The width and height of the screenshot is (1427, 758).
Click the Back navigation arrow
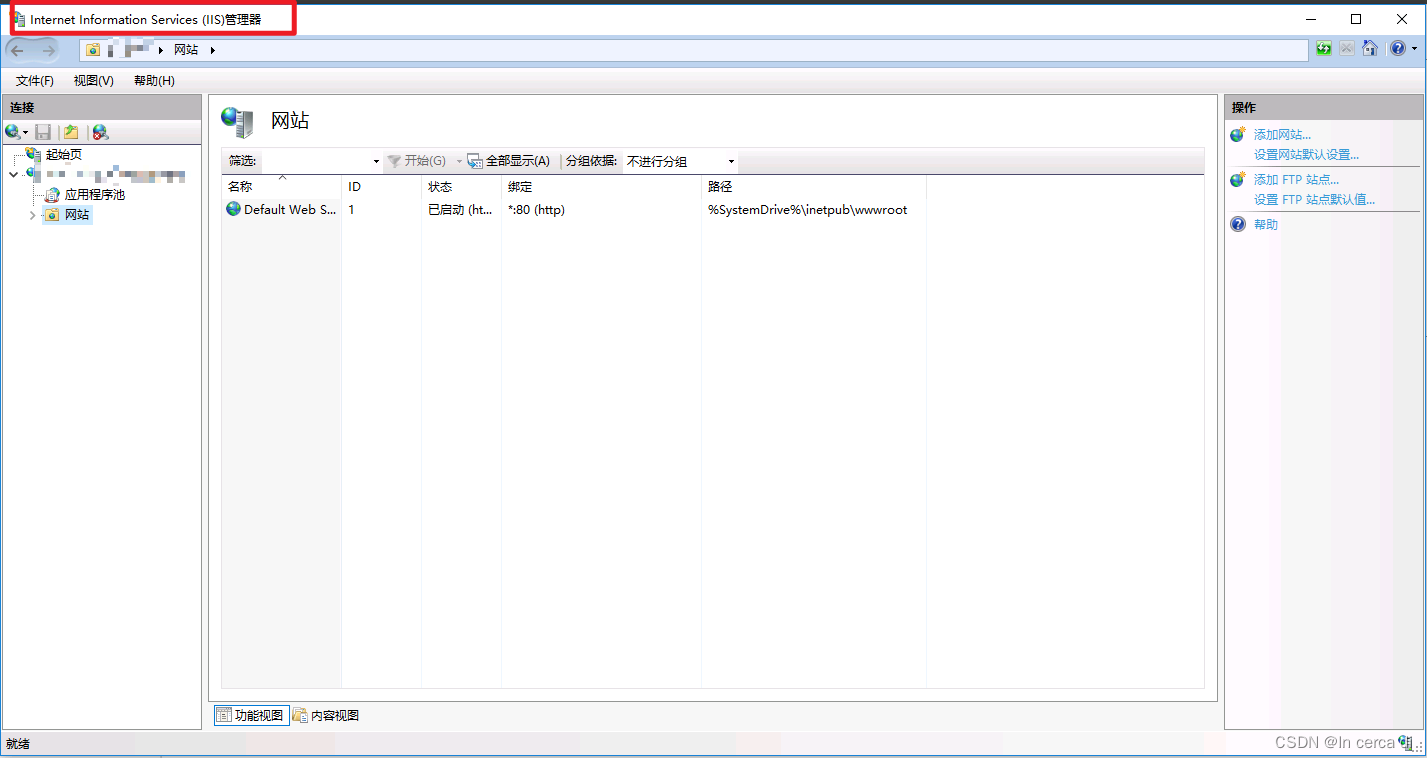pyautogui.click(x=16, y=48)
